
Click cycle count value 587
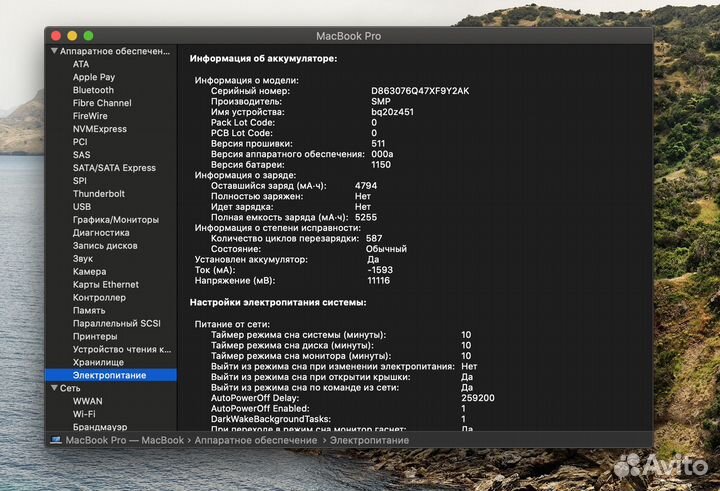pyautogui.click(x=374, y=238)
